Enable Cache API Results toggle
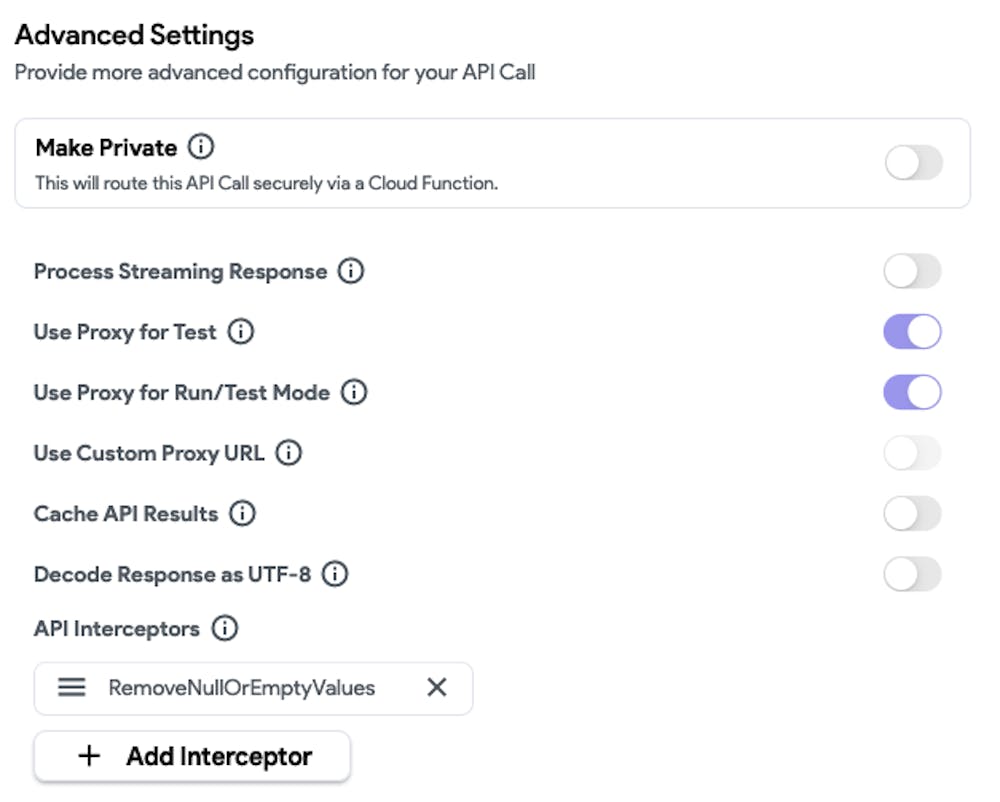 [912, 514]
